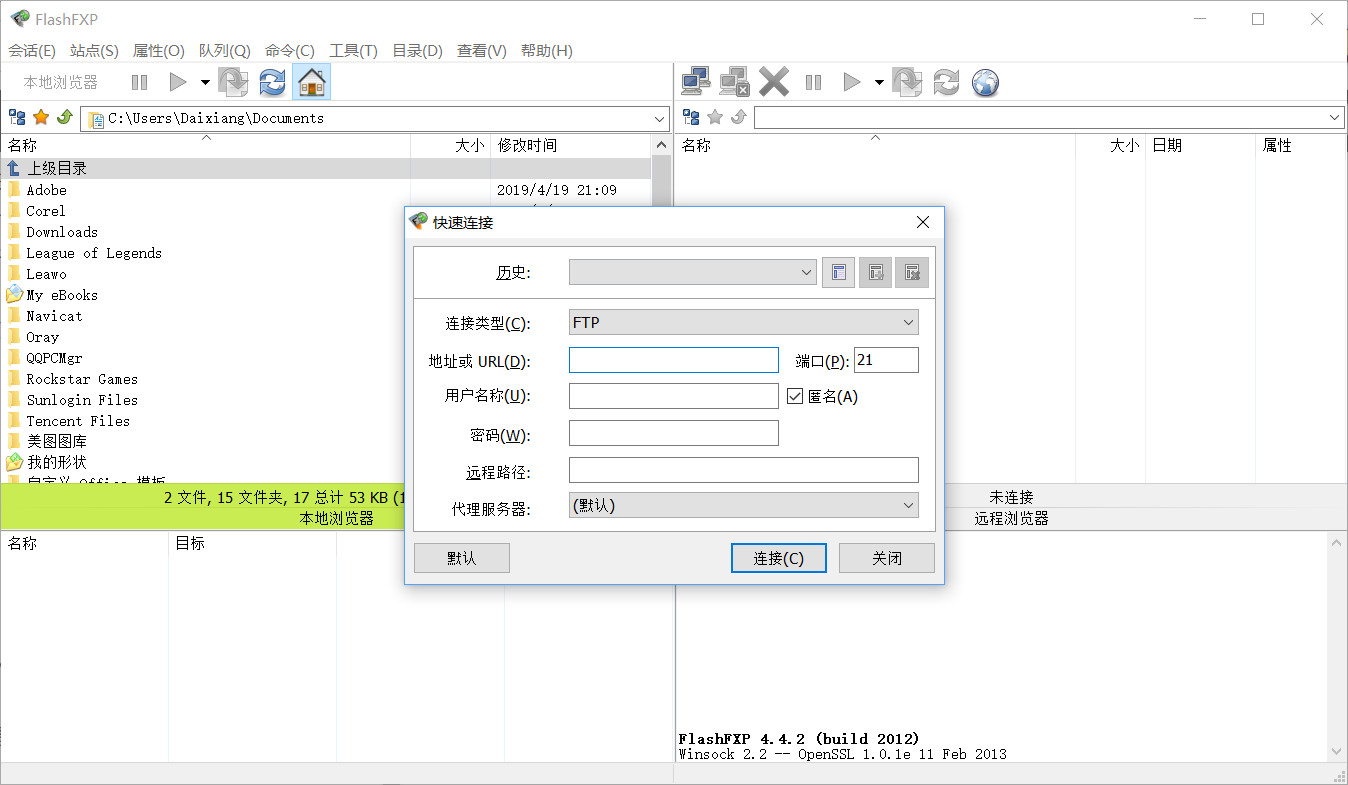
Task: Open the 站点(S) menu
Action: point(94,51)
